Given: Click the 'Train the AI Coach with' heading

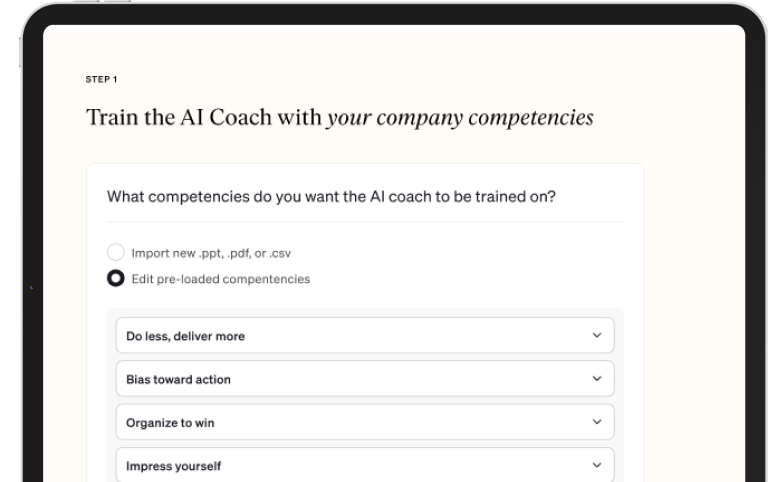Looking at the screenshot, I should coord(204,118).
